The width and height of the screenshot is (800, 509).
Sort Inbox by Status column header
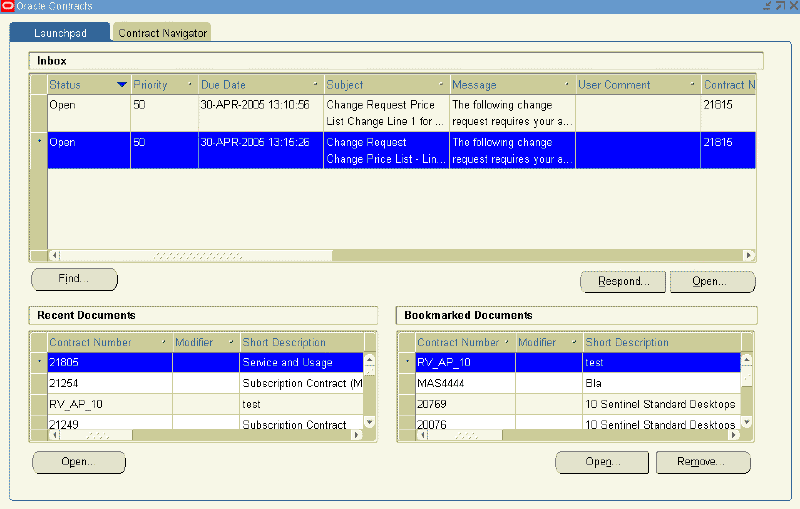[x=89, y=85]
